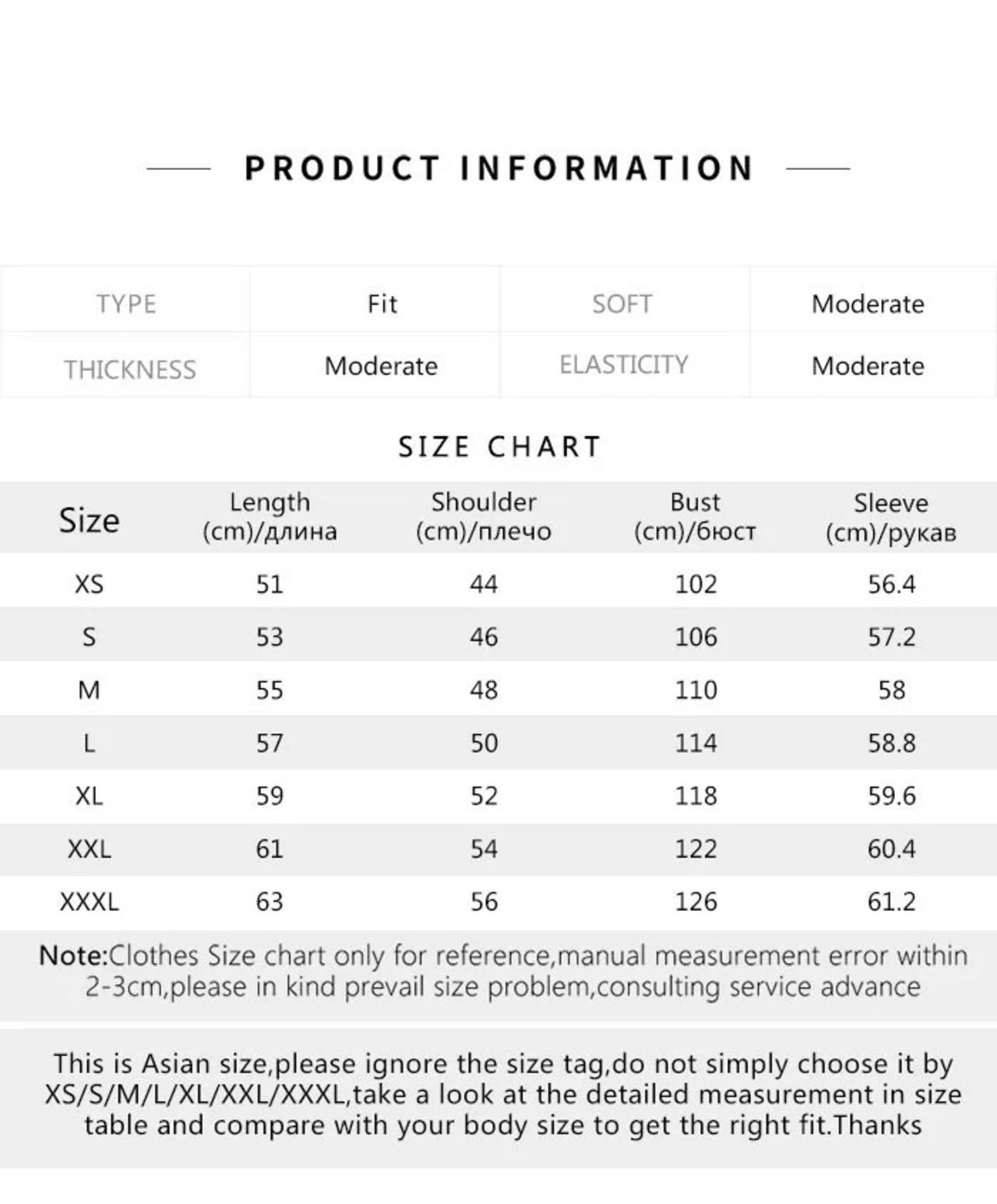Click the SIZE CHART title
Viewport: 997px width, 1204px height.
[500, 447]
